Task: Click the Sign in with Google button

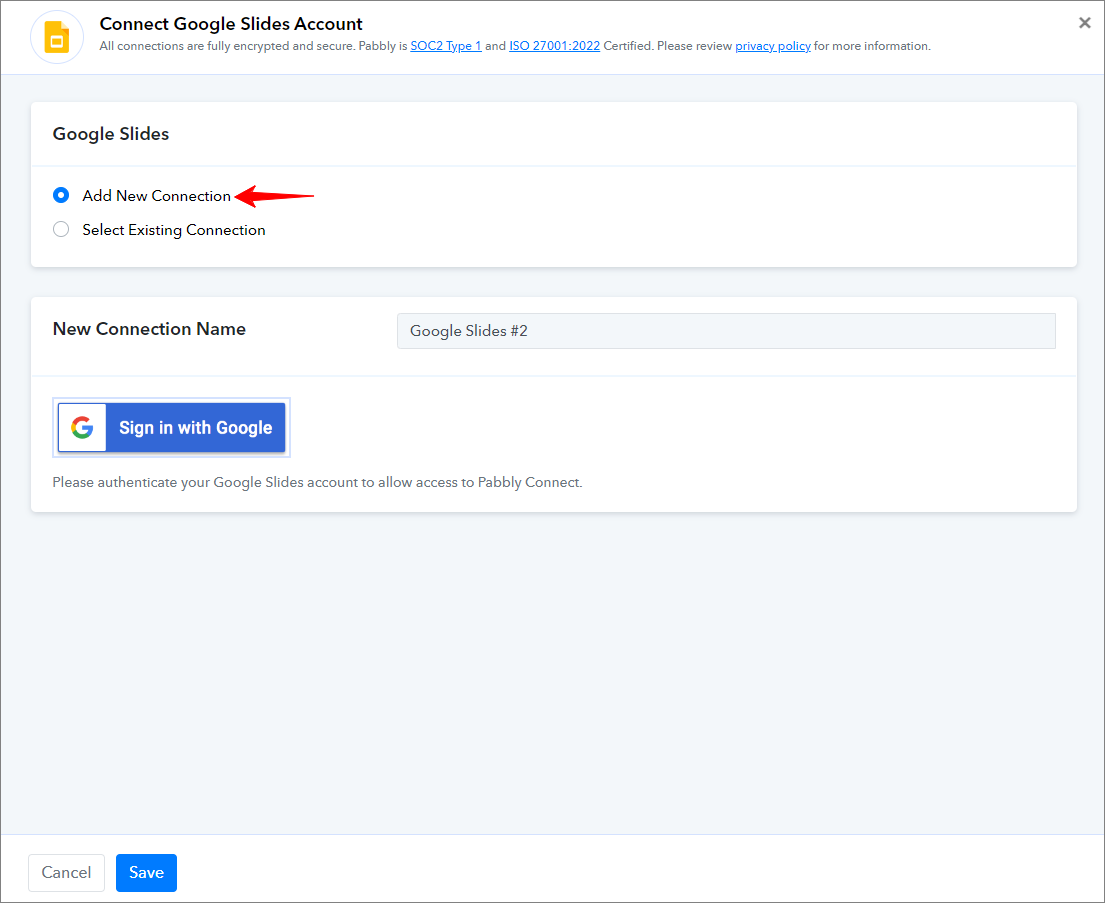Action: (x=171, y=427)
